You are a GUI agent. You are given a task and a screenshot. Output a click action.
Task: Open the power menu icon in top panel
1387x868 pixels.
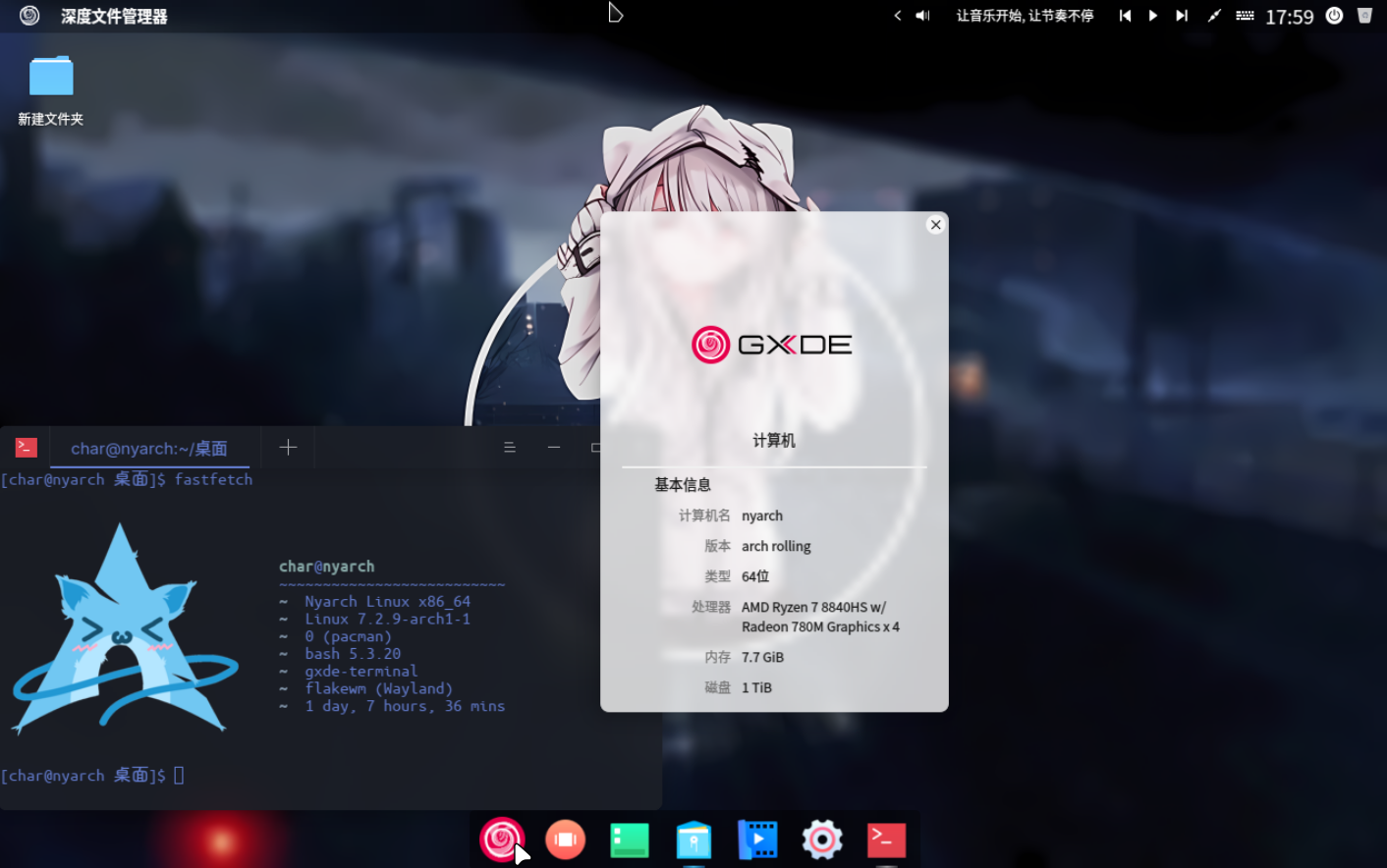[1334, 16]
